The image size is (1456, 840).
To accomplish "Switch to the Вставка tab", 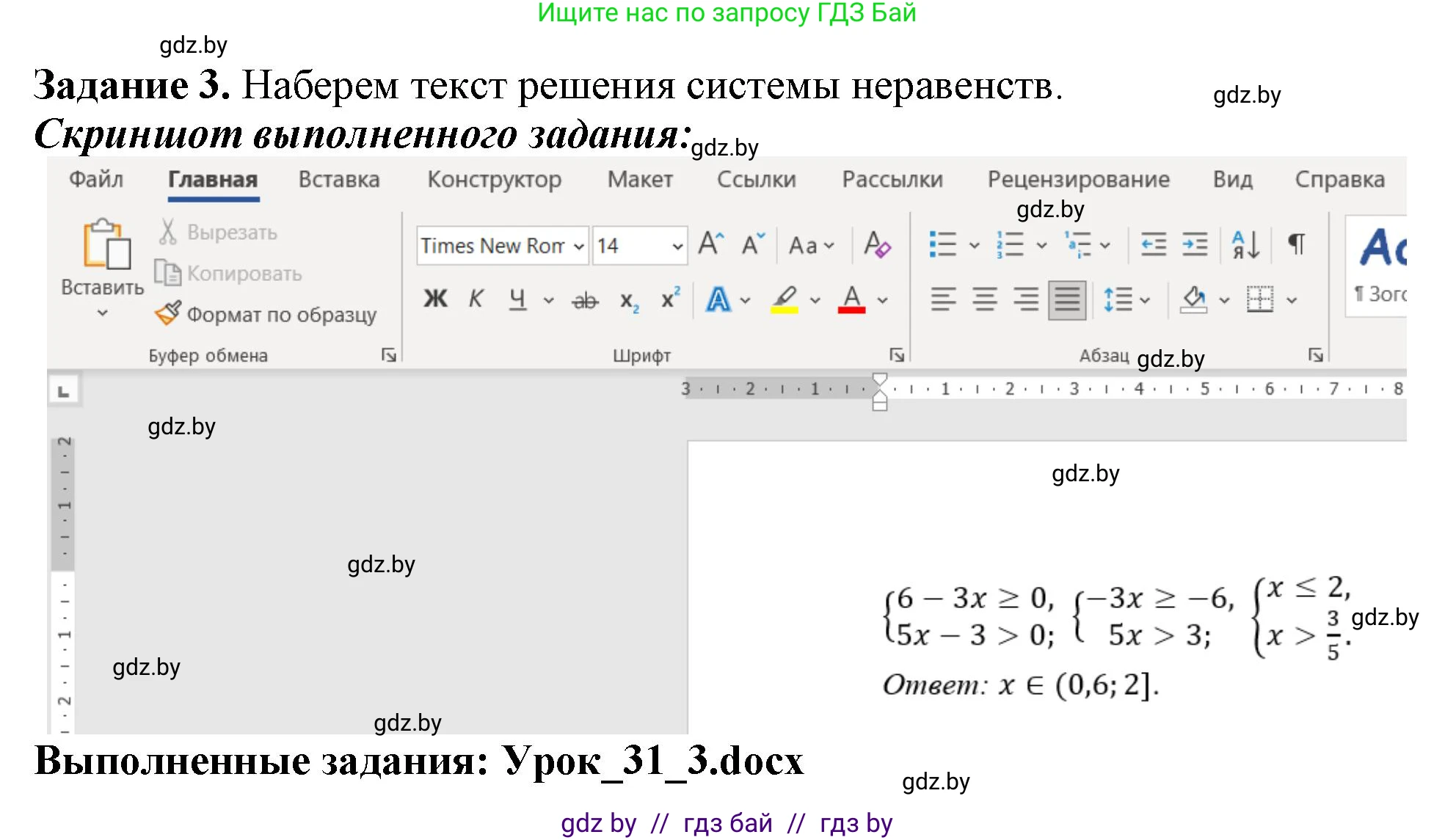I will (339, 180).
